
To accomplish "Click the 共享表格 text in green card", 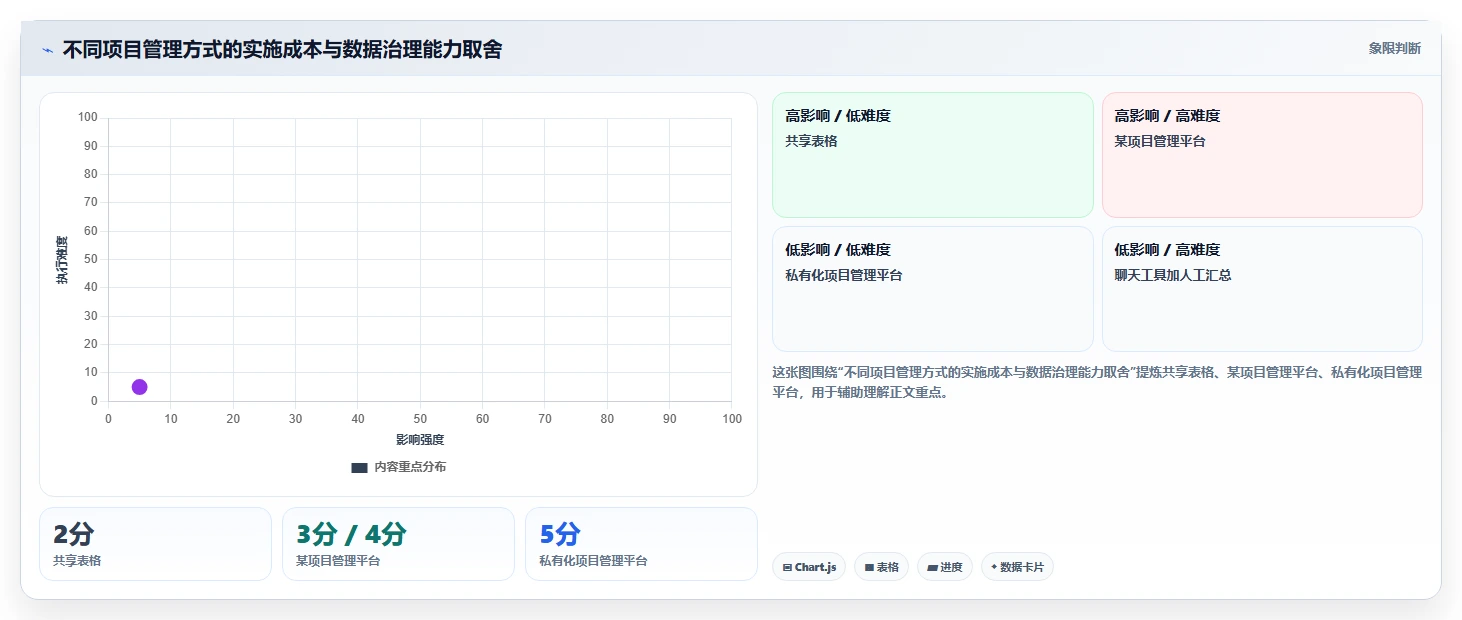I will point(812,141).
